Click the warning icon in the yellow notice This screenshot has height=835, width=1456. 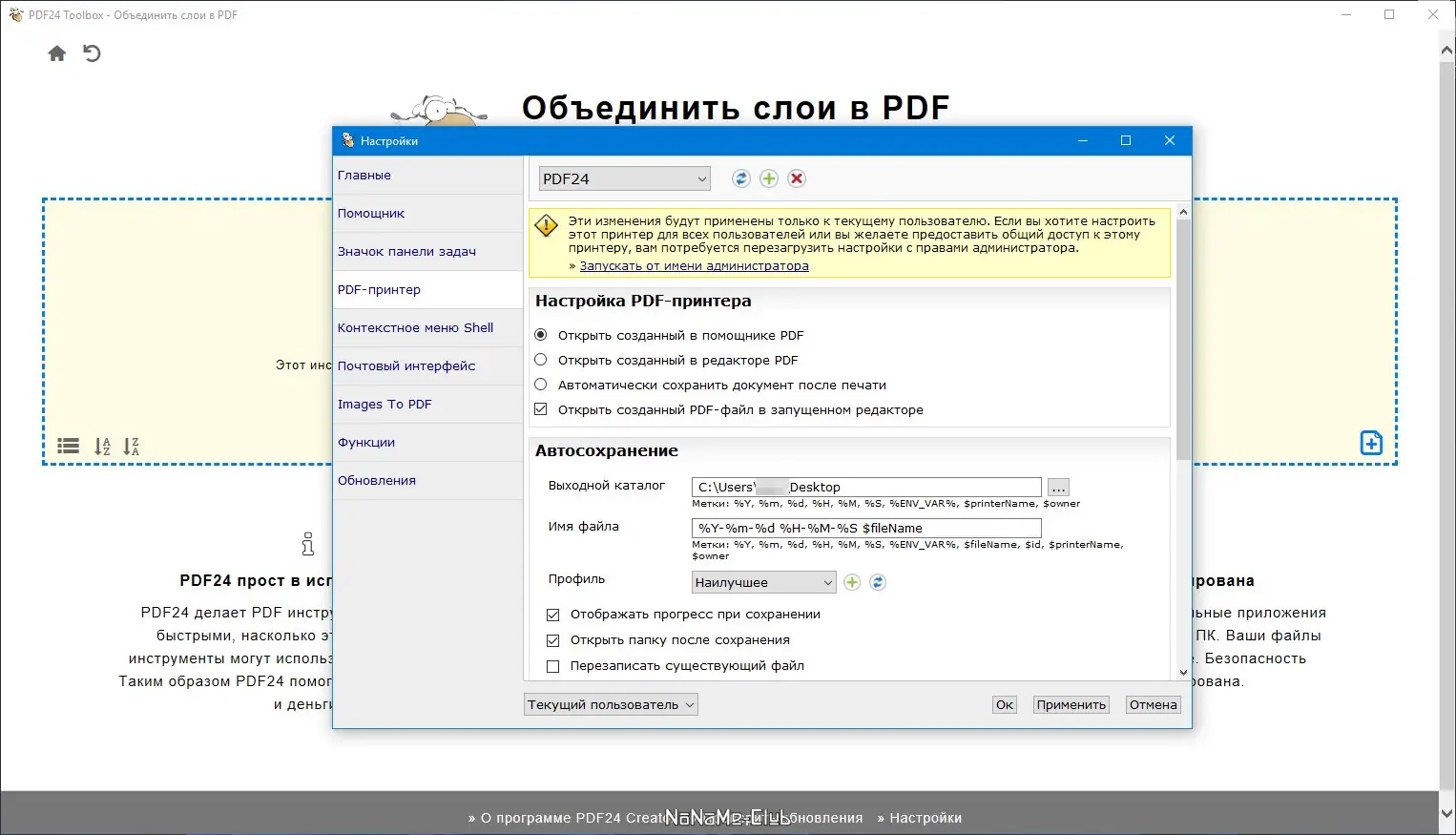click(x=547, y=226)
